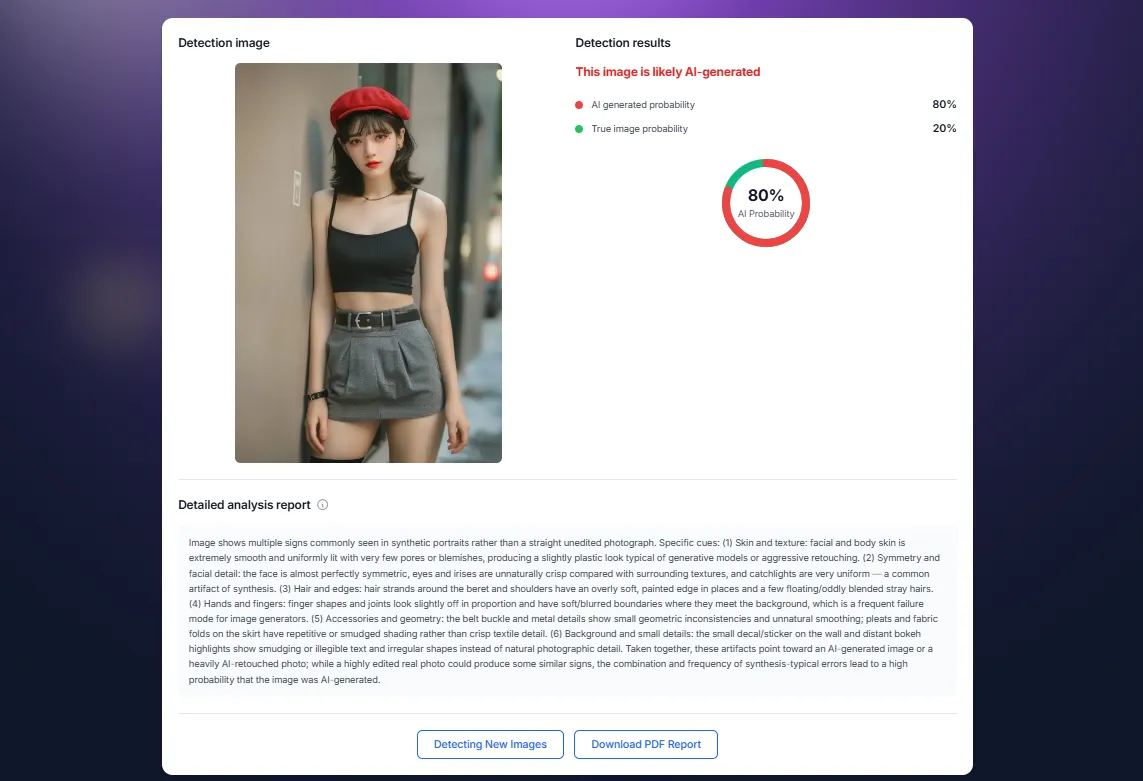1143x781 pixels.
Task: Click the 80% value next to AI generated probability
Action: point(944,104)
